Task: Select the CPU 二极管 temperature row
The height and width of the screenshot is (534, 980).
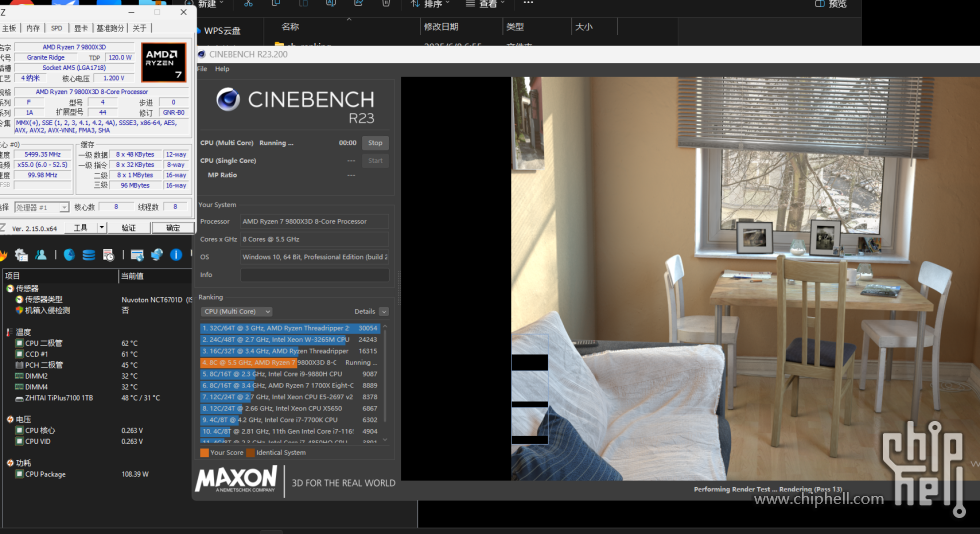Action: tap(96, 343)
